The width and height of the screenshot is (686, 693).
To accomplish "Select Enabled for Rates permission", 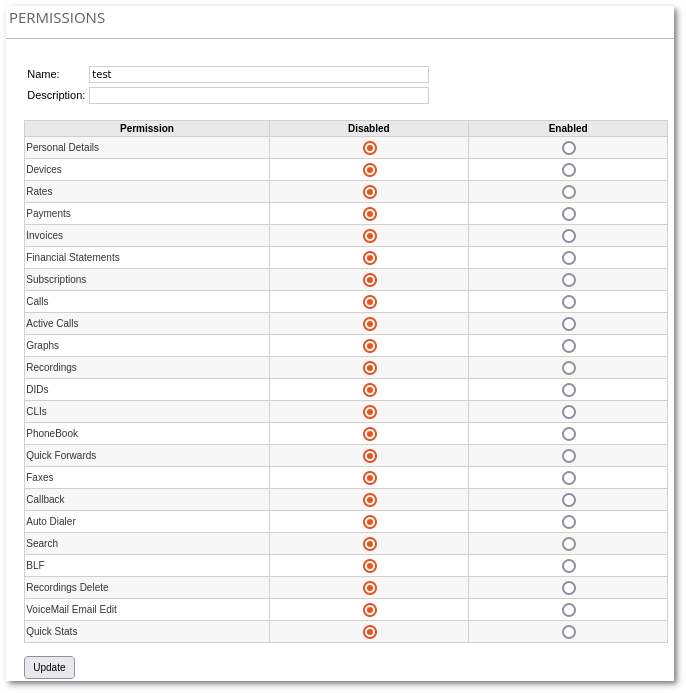I will (x=569, y=192).
